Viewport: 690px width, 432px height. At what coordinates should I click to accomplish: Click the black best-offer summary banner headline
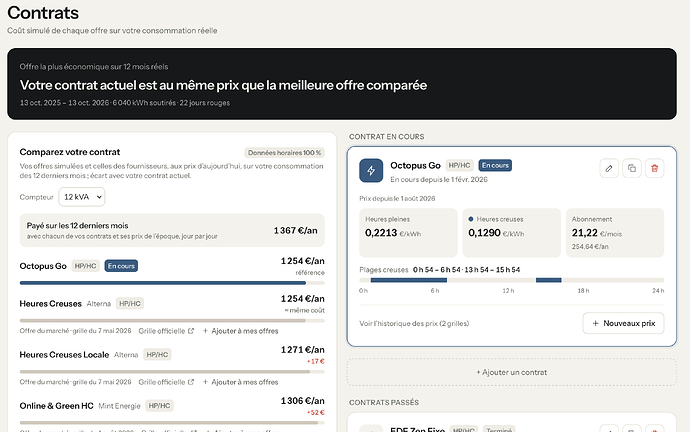[x=223, y=85]
